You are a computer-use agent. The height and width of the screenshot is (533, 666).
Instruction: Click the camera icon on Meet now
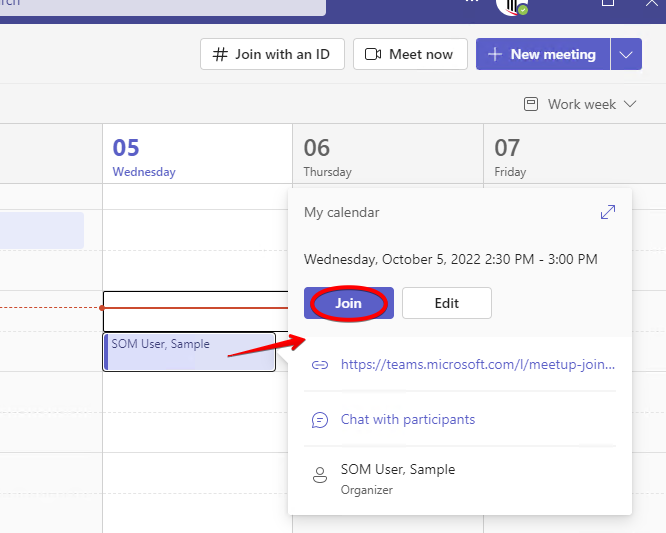point(373,54)
